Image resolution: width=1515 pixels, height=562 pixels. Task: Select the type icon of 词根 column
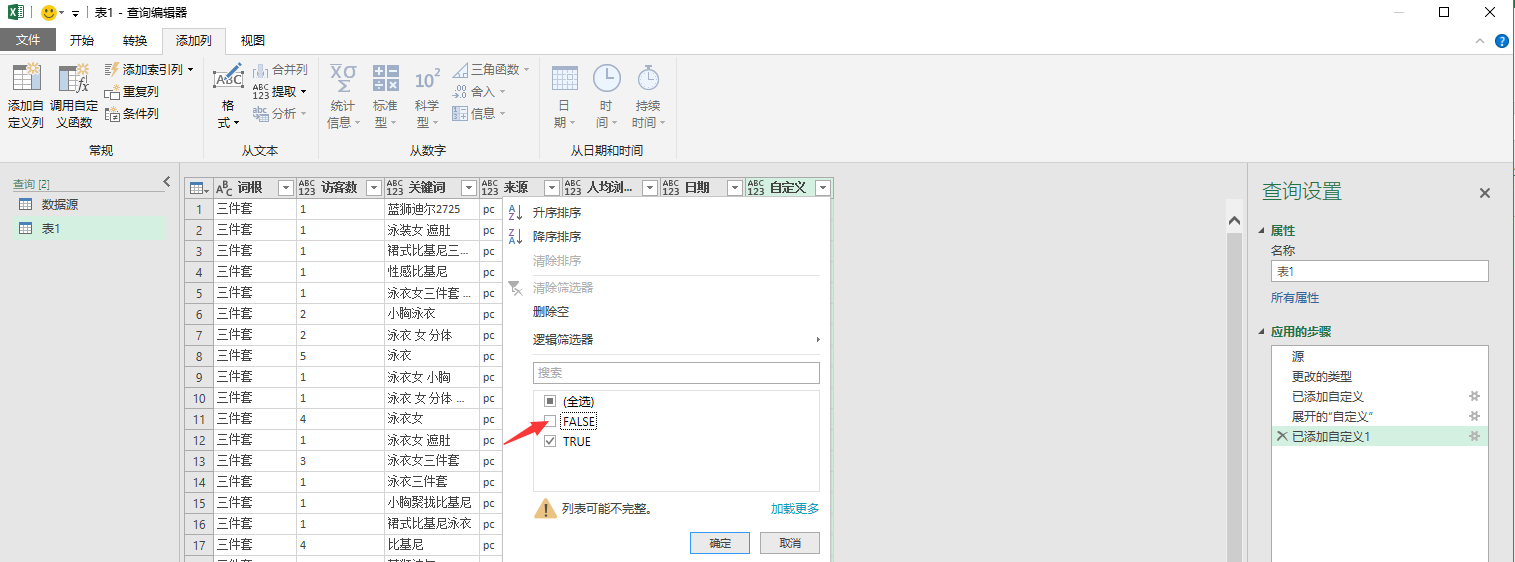point(226,188)
